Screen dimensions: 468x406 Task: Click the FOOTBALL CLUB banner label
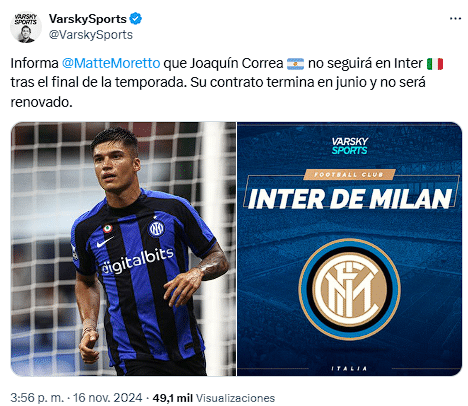pyautogui.click(x=349, y=174)
